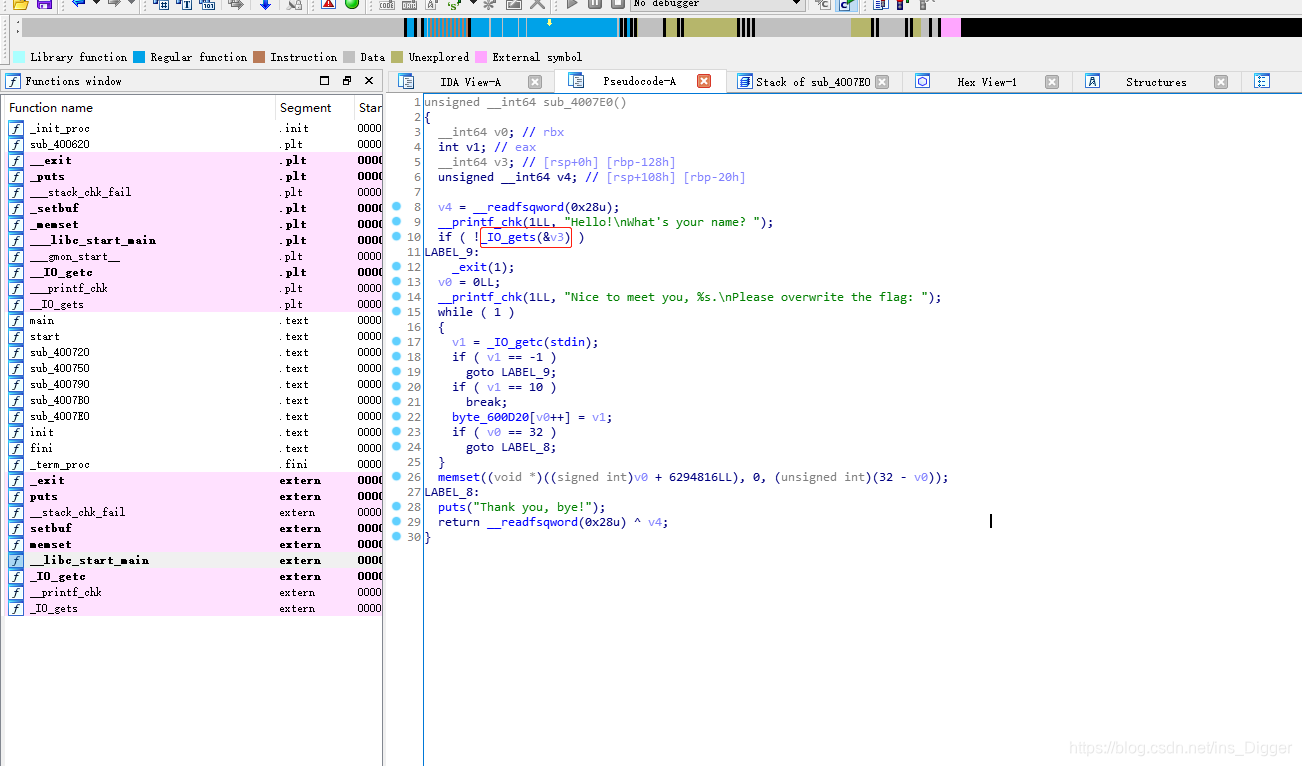The width and height of the screenshot is (1302, 766).
Task: Switch to the Hex View-1 tab
Action: [x=987, y=82]
